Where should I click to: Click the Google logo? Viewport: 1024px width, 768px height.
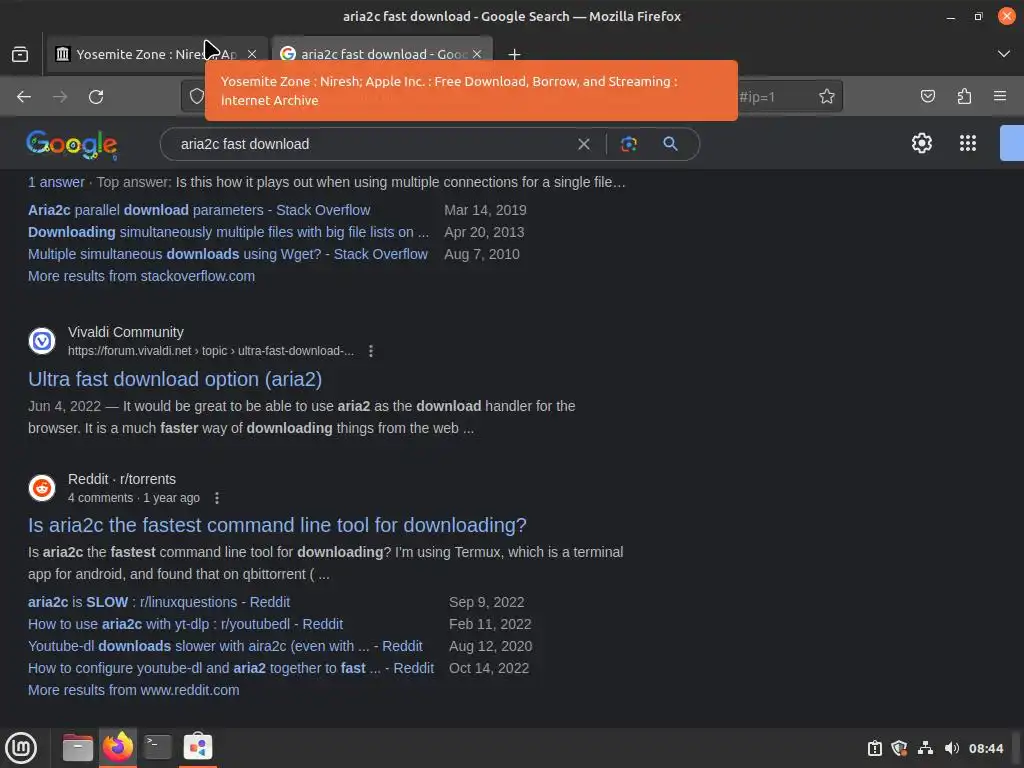coord(72,144)
